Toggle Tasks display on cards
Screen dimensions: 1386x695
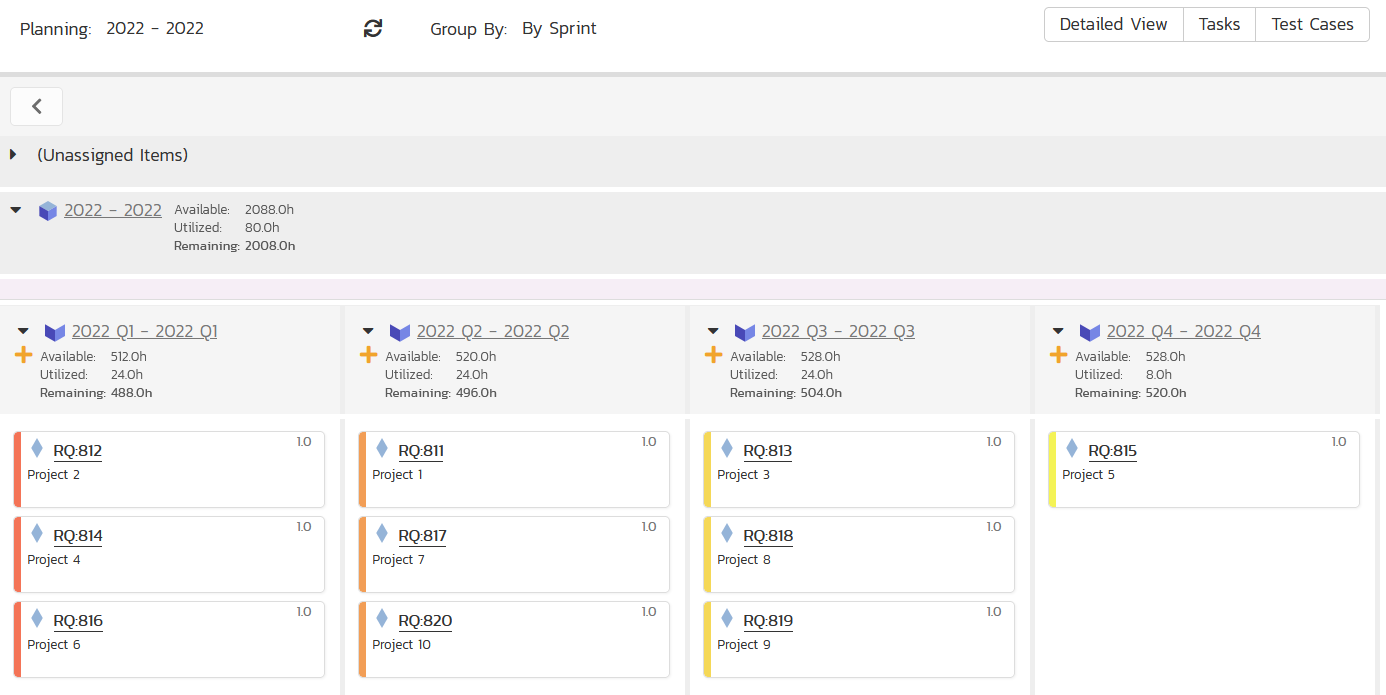(x=1219, y=25)
